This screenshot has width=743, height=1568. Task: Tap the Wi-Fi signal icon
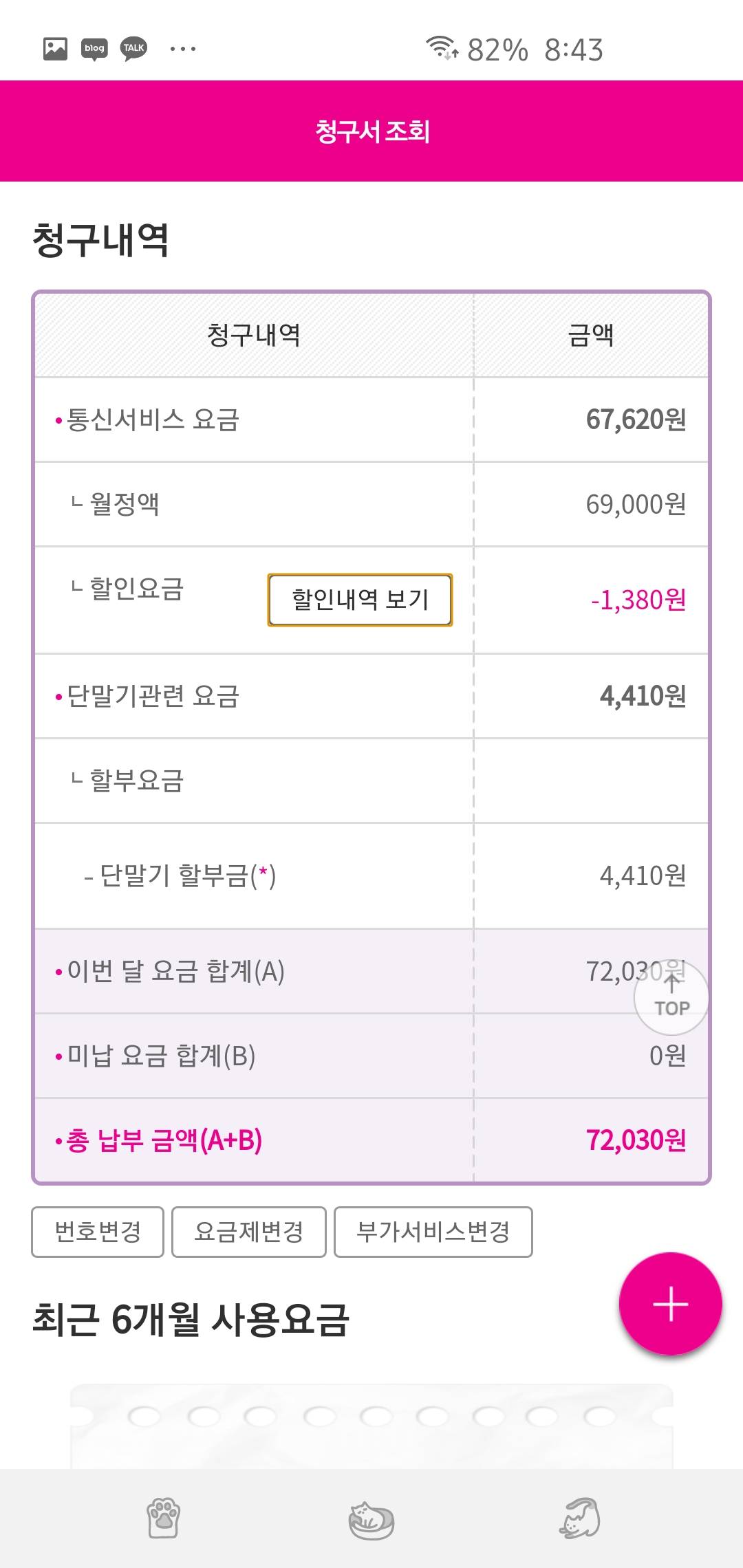441,48
